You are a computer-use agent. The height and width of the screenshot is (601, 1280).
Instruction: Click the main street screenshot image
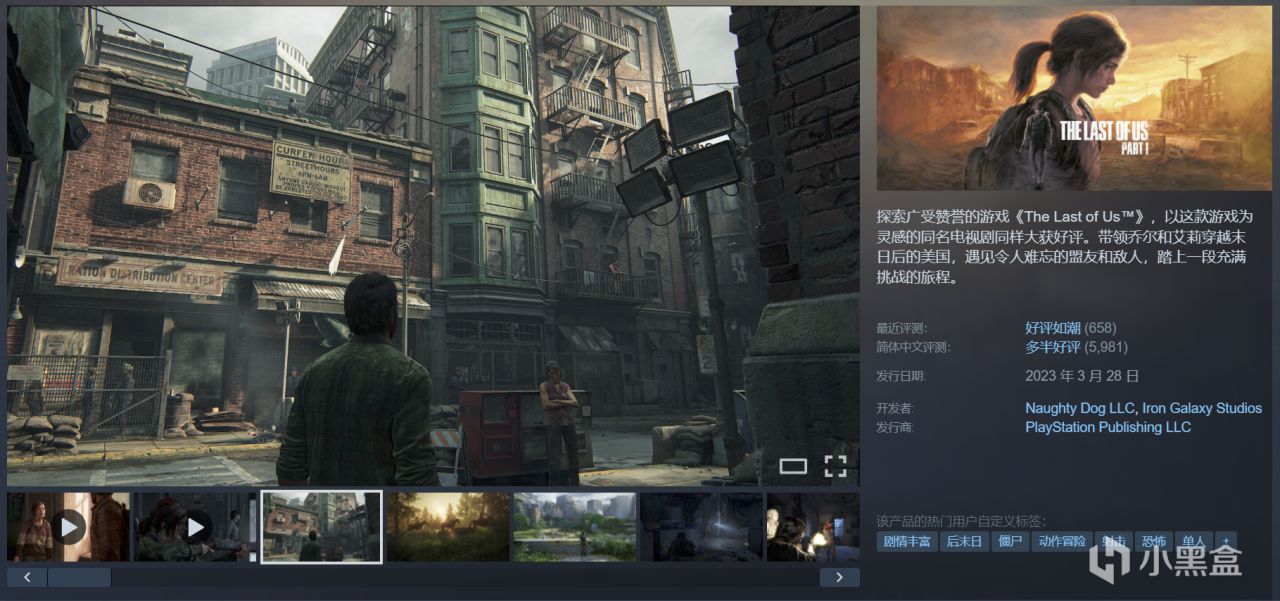coord(433,246)
